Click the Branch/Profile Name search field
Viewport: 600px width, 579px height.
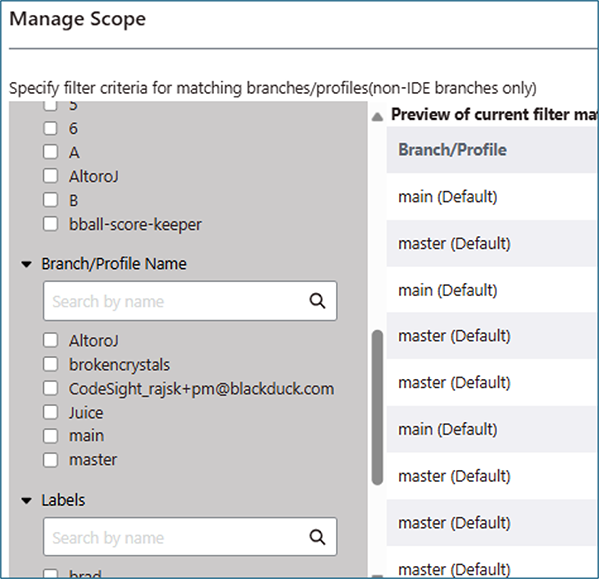[175, 300]
